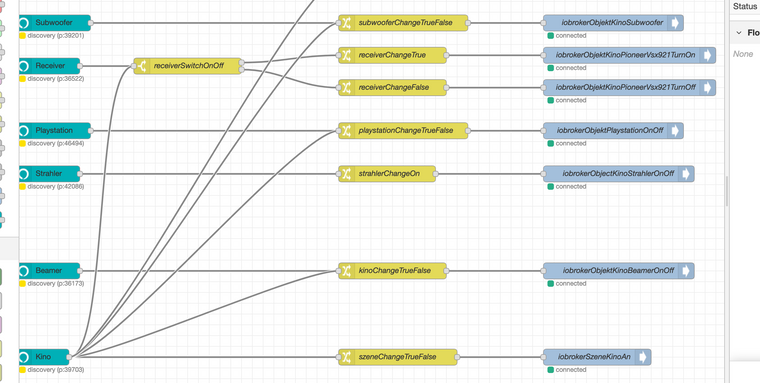Select the Beamer input node
Image resolution: width=760 pixels, height=383 pixels.
click(x=49, y=271)
